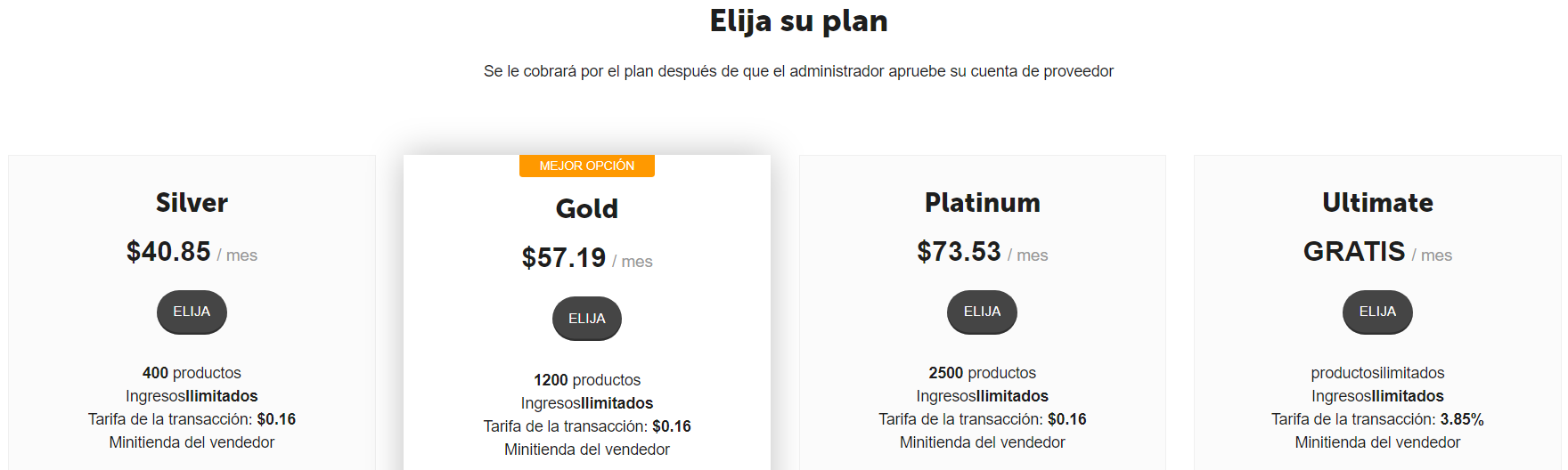
Task: Click the "1200 productos" feature text
Action: point(587,380)
